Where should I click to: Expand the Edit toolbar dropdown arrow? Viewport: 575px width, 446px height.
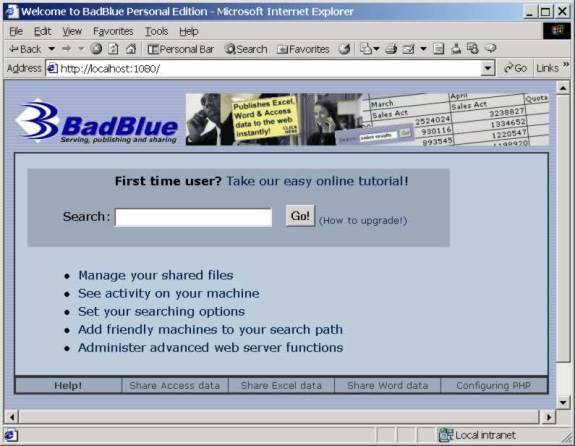[423, 49]
